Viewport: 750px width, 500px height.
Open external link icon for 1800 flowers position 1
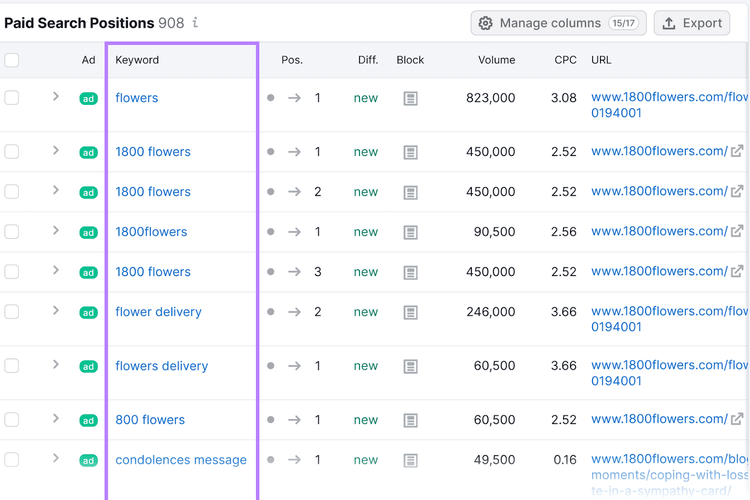point(737,151)
